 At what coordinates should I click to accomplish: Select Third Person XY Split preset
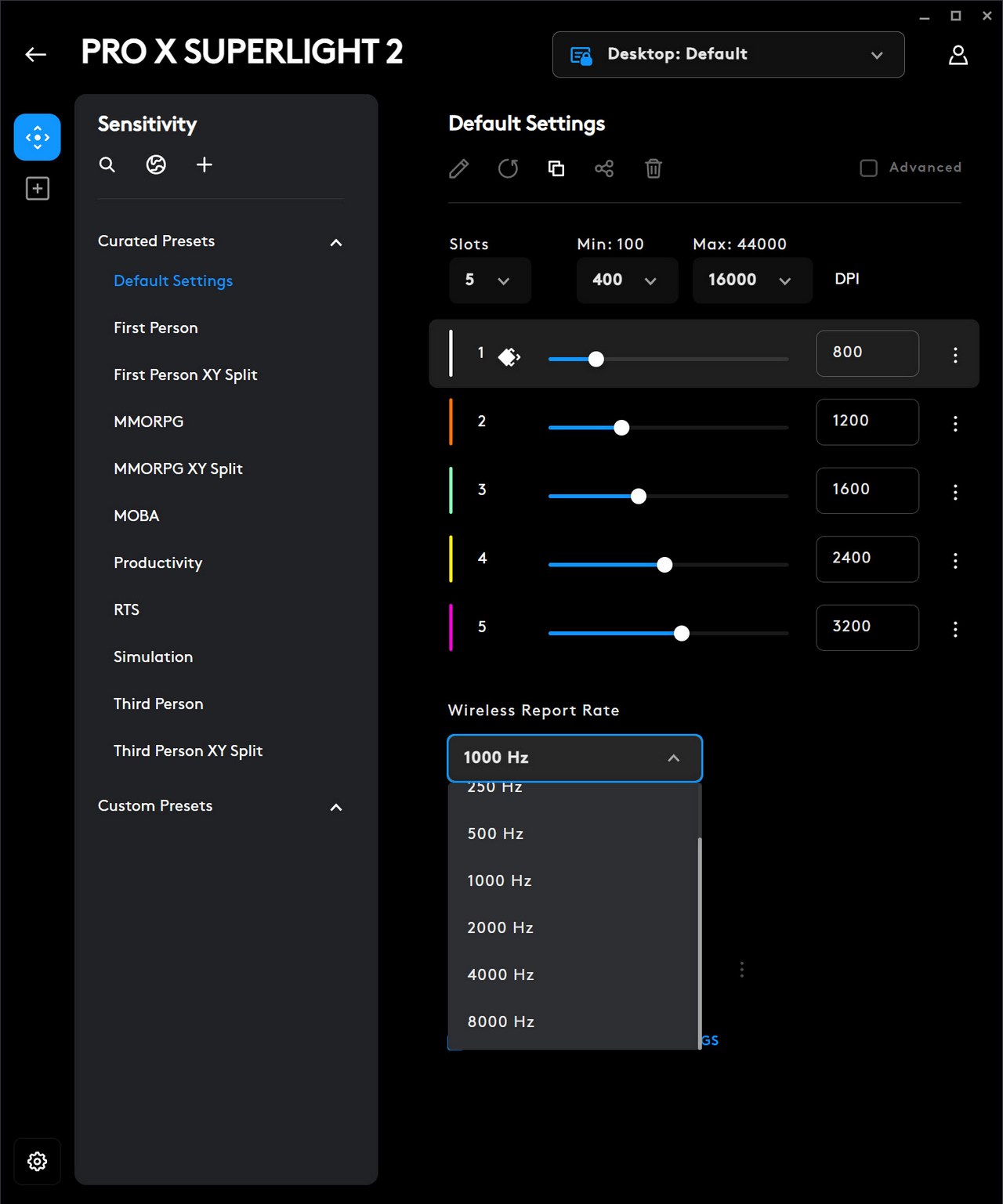[x=188, y=750]
